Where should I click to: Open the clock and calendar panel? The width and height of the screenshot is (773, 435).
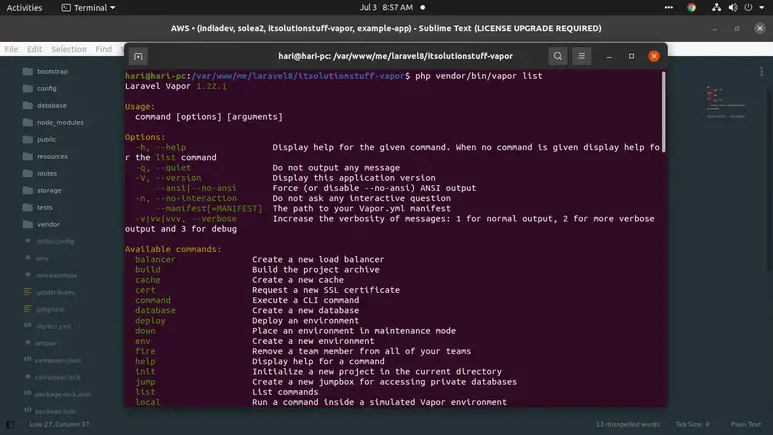click(386, 7)
